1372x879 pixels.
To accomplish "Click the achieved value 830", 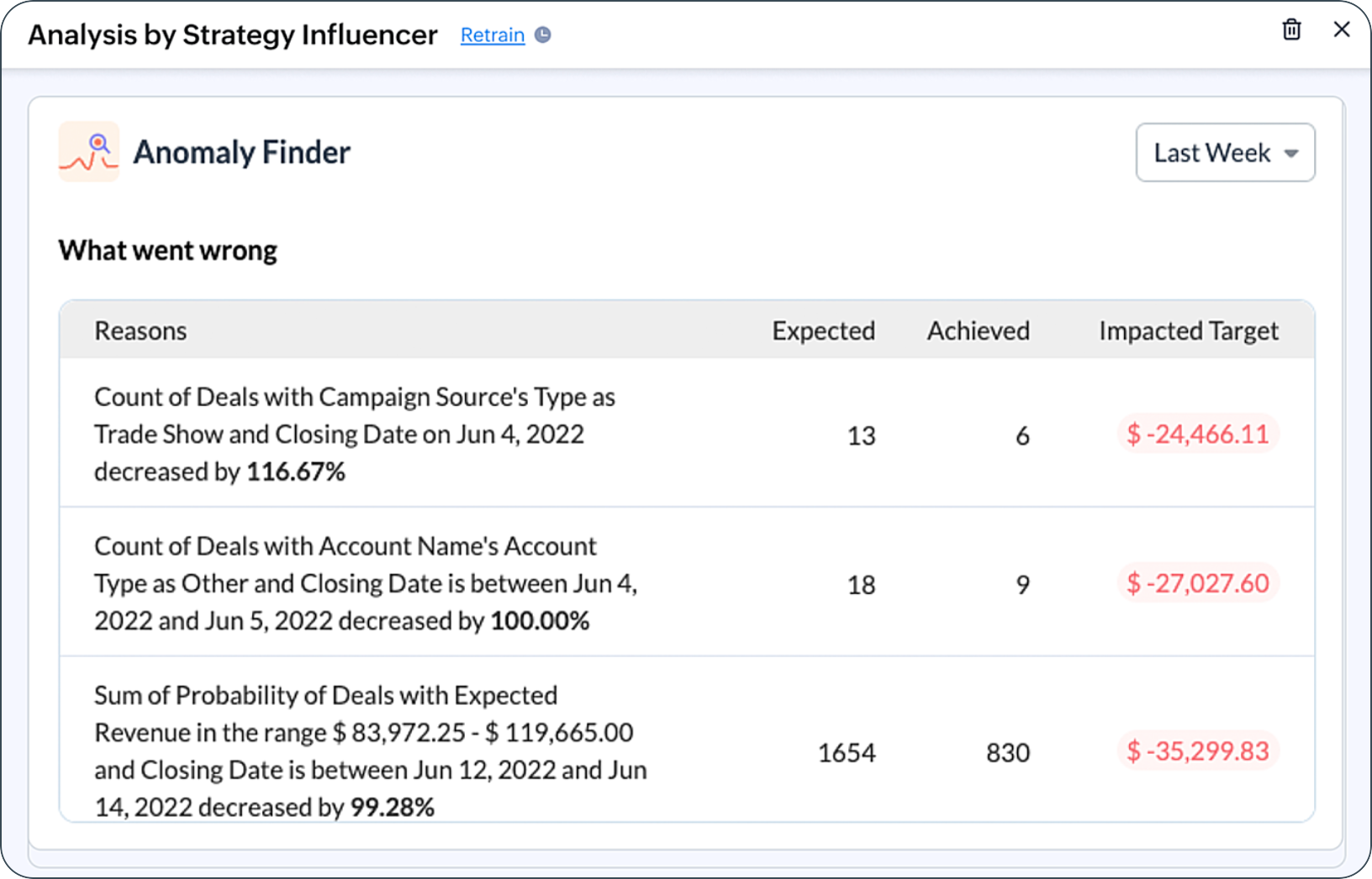I will click(x=1007, y=753).
